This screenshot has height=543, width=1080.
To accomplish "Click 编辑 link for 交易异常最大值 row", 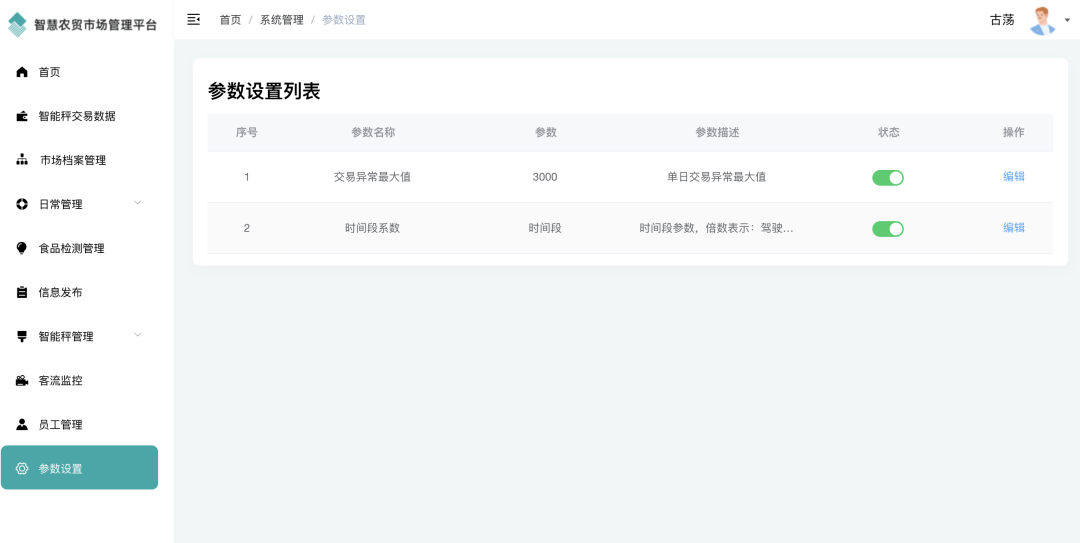I will click(1013, 177).
